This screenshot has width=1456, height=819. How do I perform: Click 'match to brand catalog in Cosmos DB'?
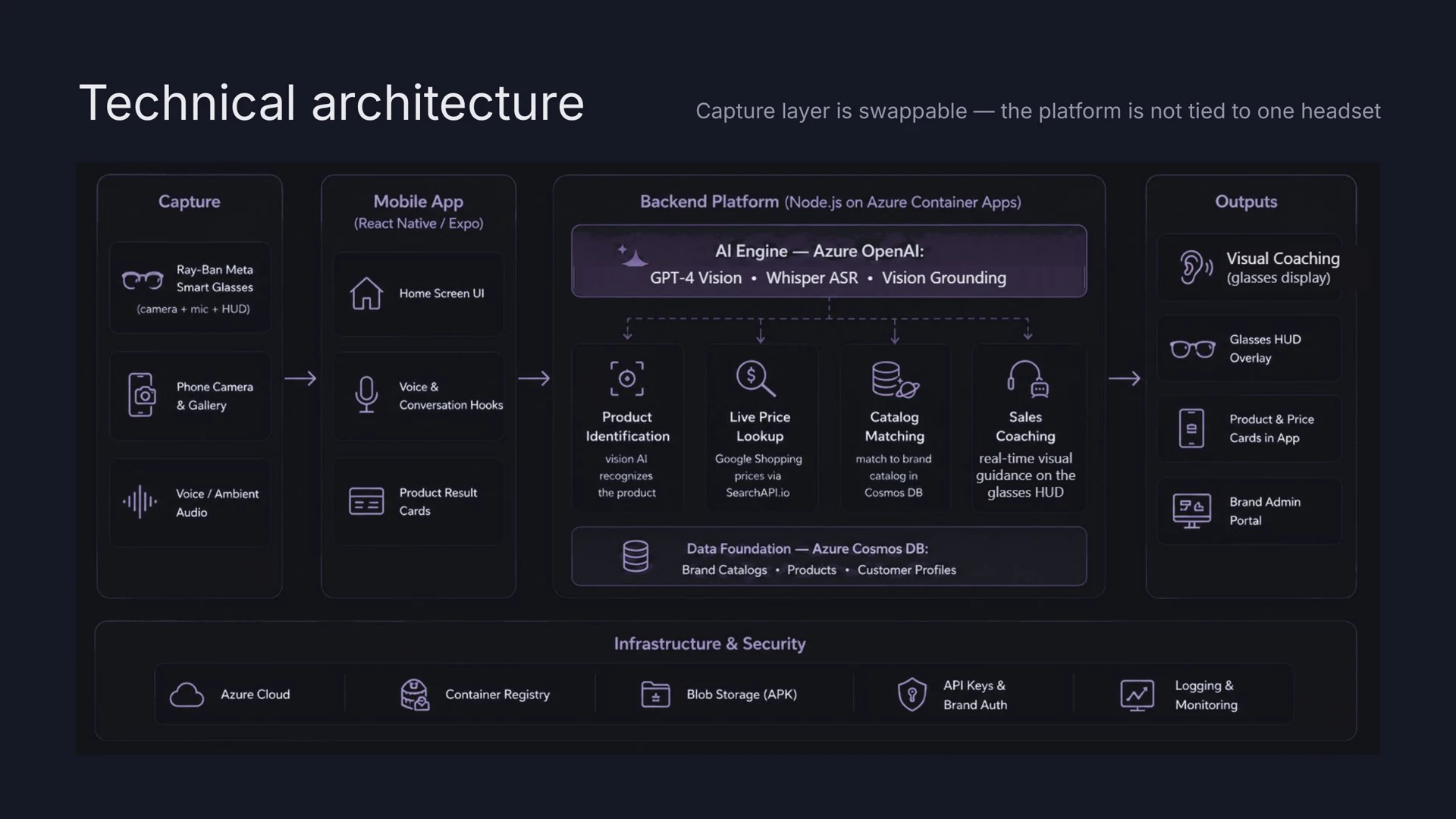(x=893, y=475)
